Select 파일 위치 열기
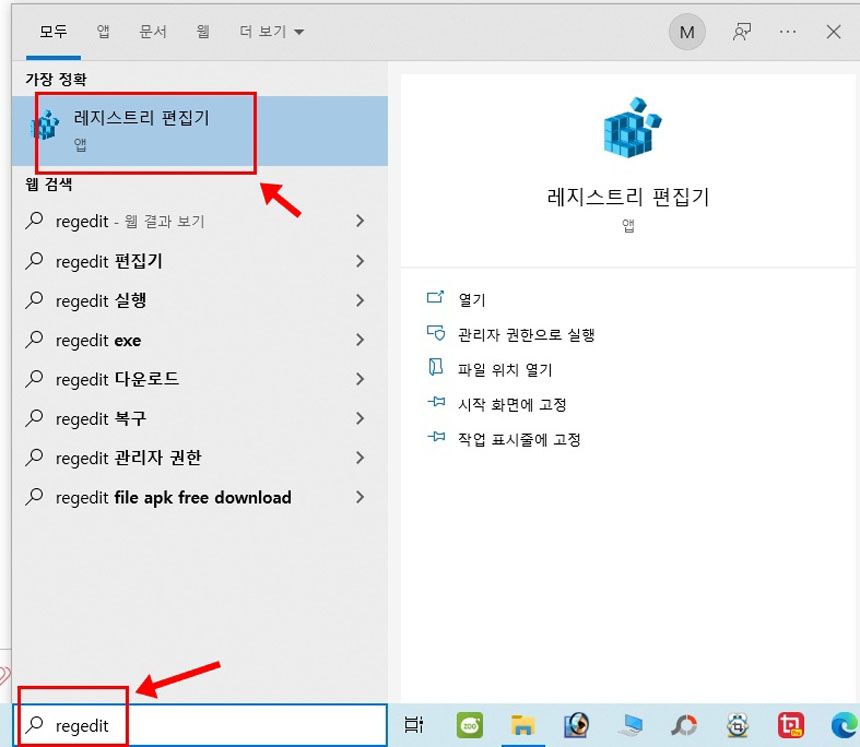This screenshot has height=747, width=860. (505, 370)
